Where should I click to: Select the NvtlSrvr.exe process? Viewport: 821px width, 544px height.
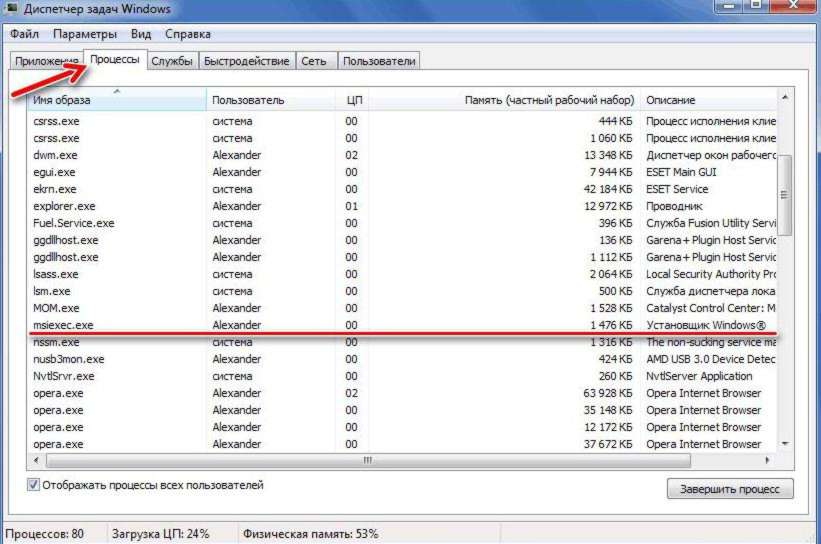[403, 376]
